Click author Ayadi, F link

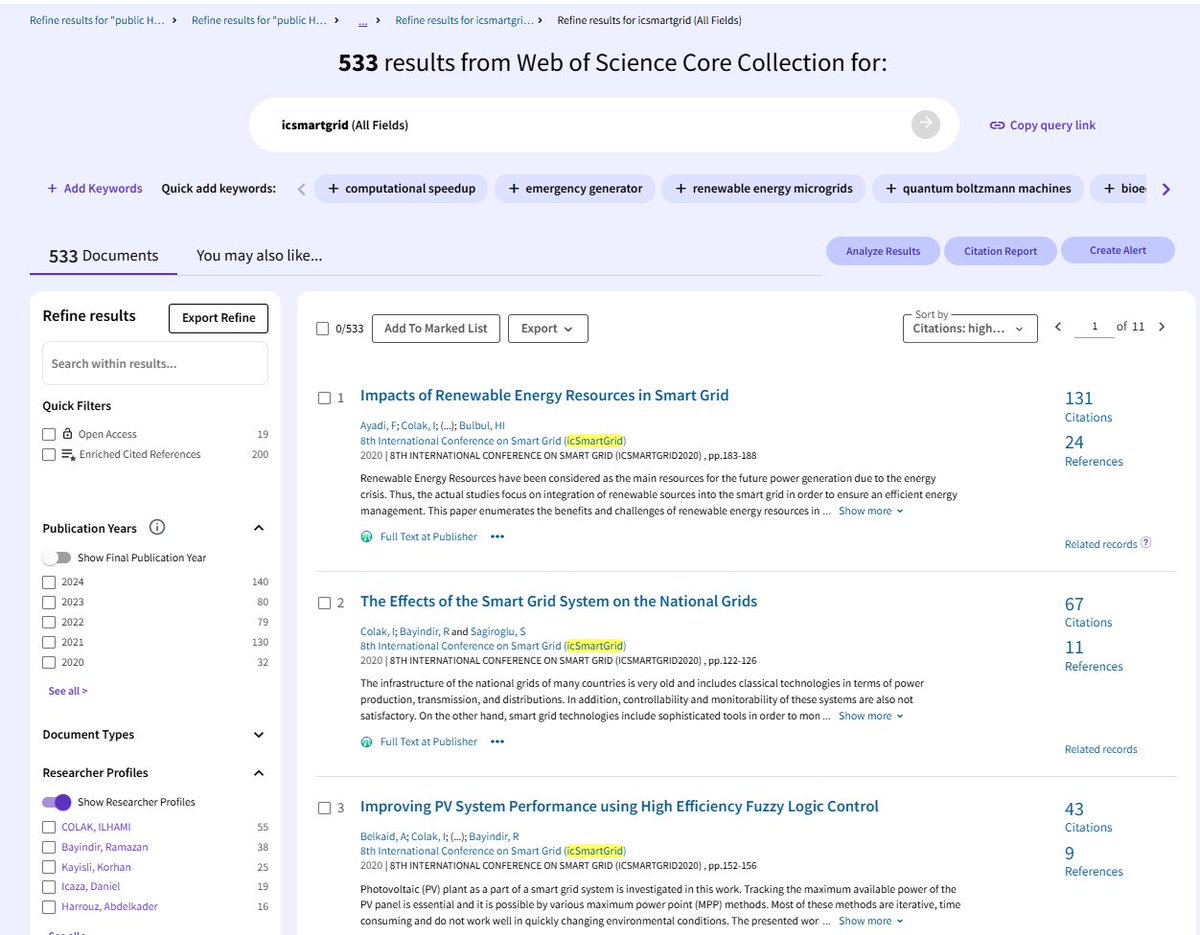click(377, 425)
